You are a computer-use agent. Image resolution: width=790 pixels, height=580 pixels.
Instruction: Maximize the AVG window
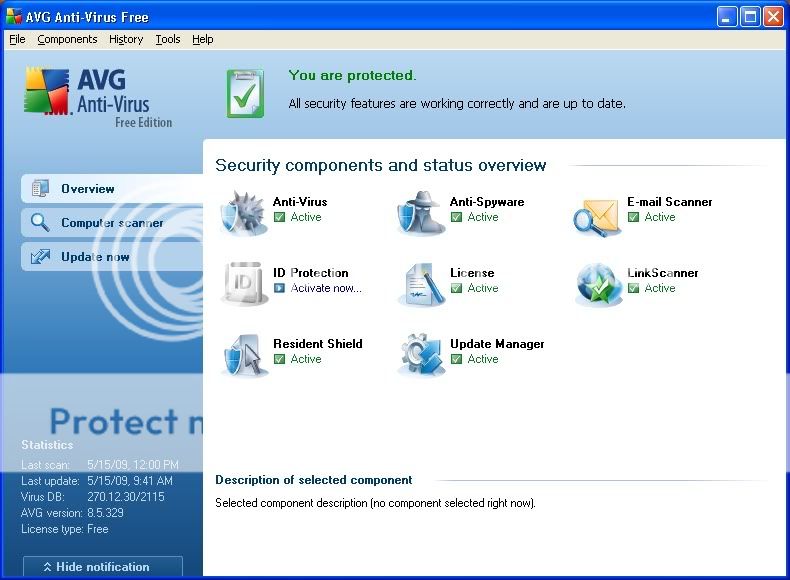(750, 17)
